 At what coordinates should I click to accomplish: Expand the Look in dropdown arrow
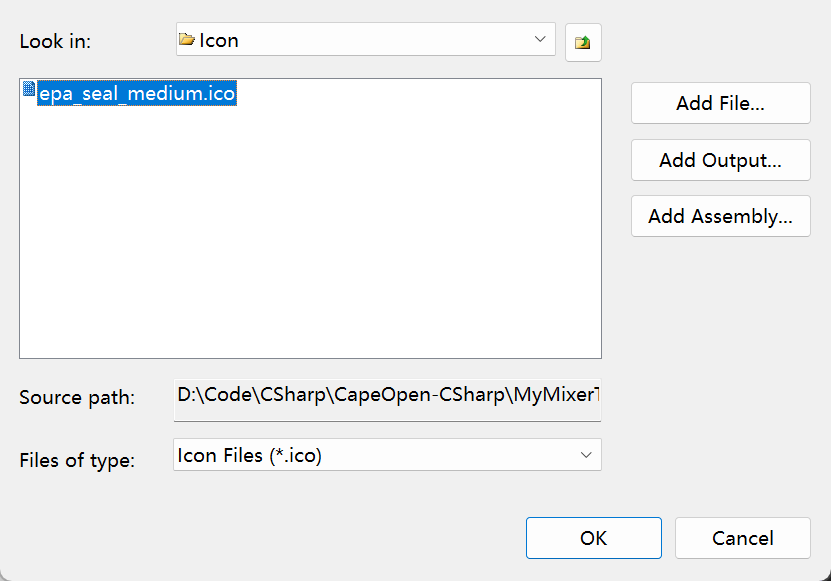540,39
